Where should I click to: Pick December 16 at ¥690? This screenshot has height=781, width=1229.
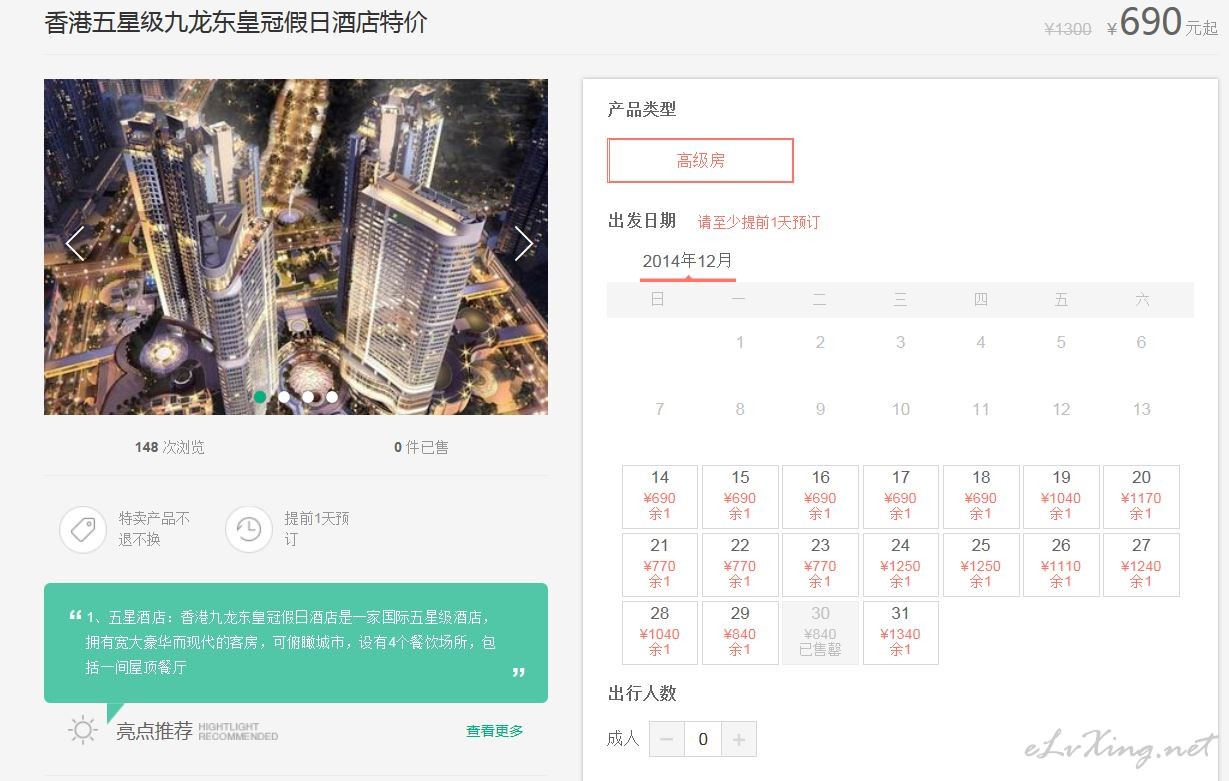(820, 496)
